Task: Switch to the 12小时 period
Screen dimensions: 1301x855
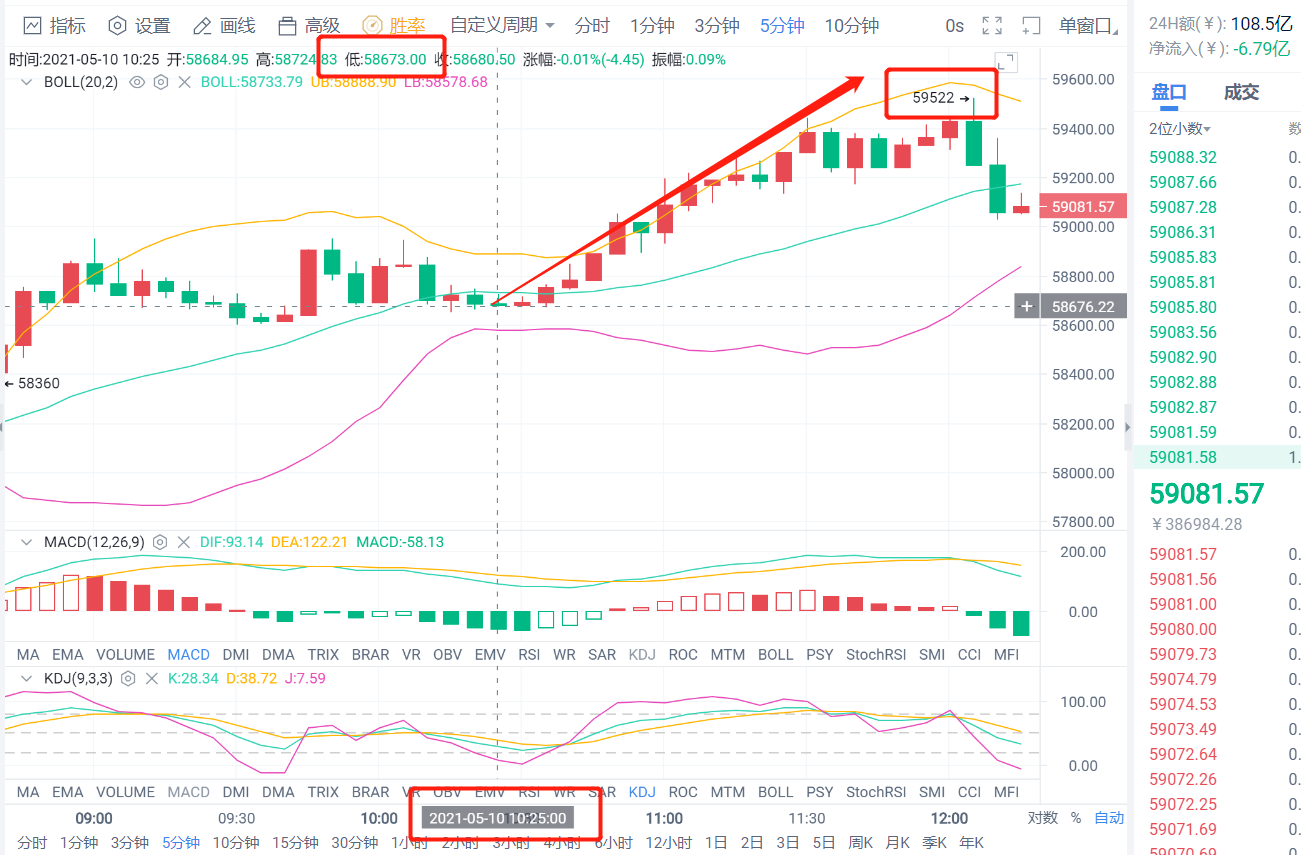Action: pyautogui.click(x=668, y=843)
